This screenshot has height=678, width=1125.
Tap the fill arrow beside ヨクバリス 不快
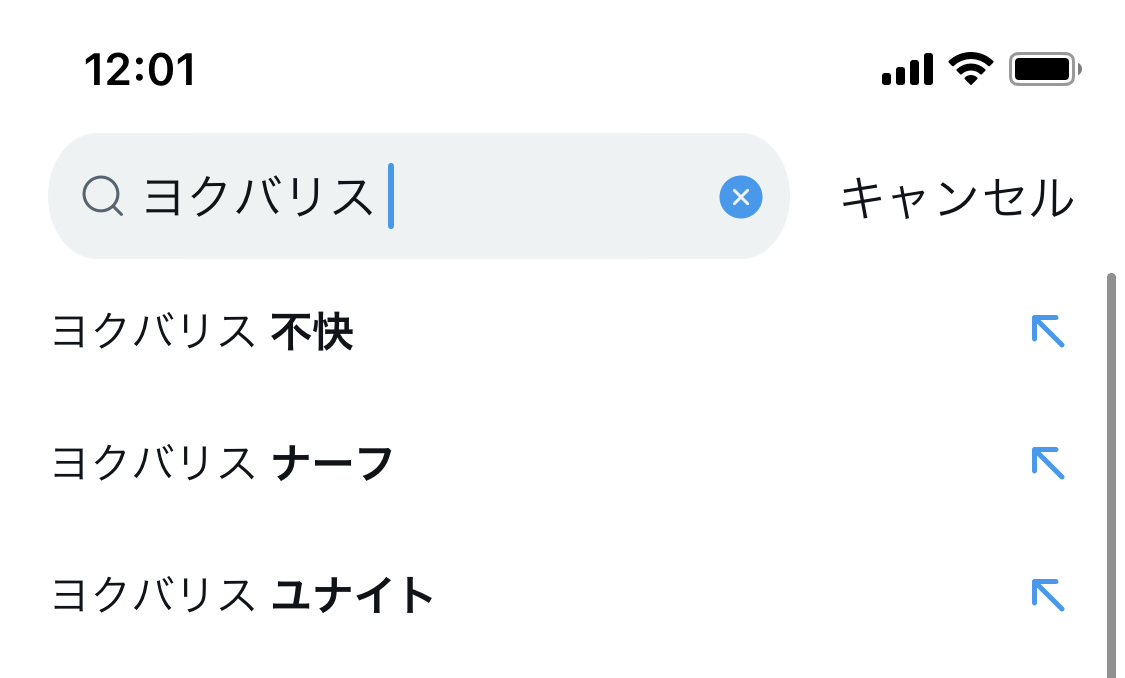[1047, 331]
